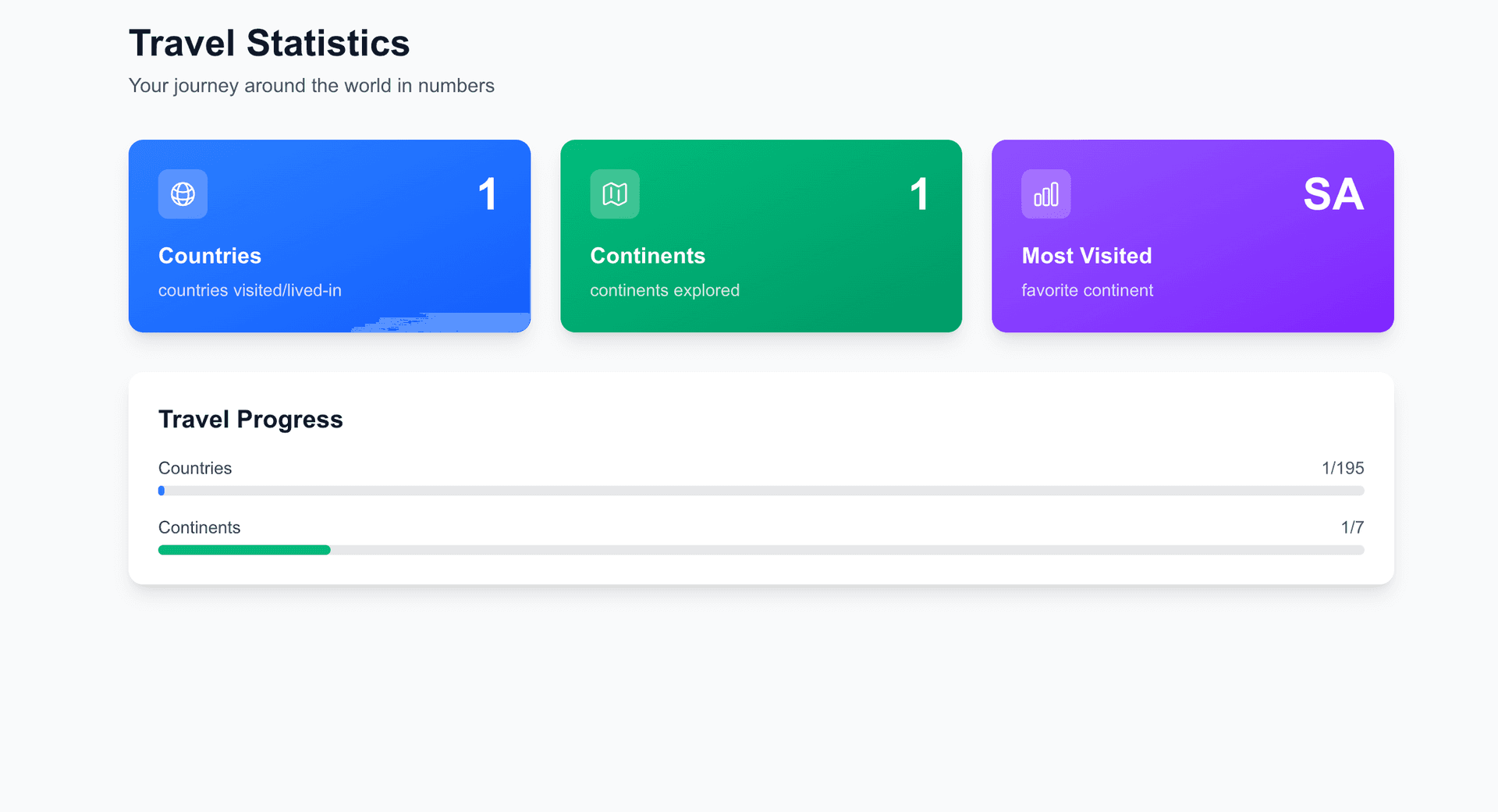The height and width of the screenshot is (812, 1498).
Task: Click the number 1 on the blue Countries card
Action: click(x=488, y=194)
